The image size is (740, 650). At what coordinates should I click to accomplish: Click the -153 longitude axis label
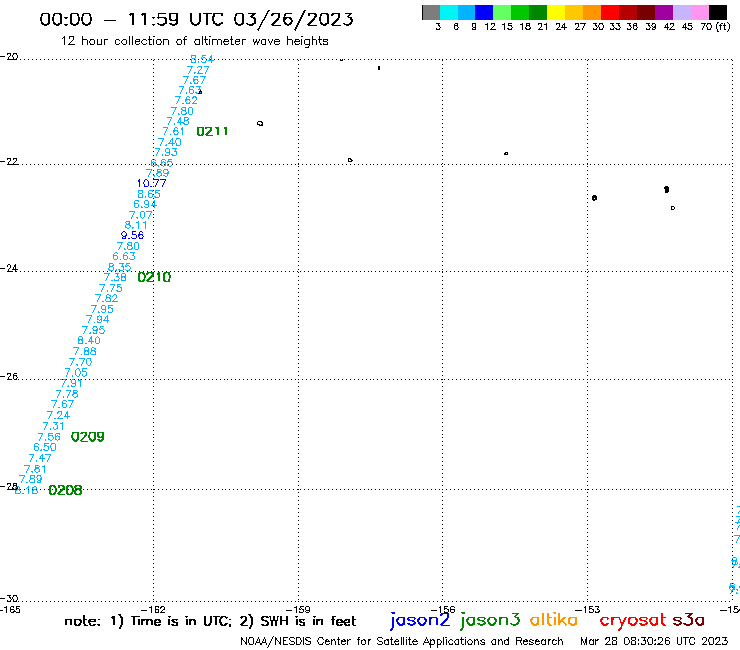pos(588,609)
